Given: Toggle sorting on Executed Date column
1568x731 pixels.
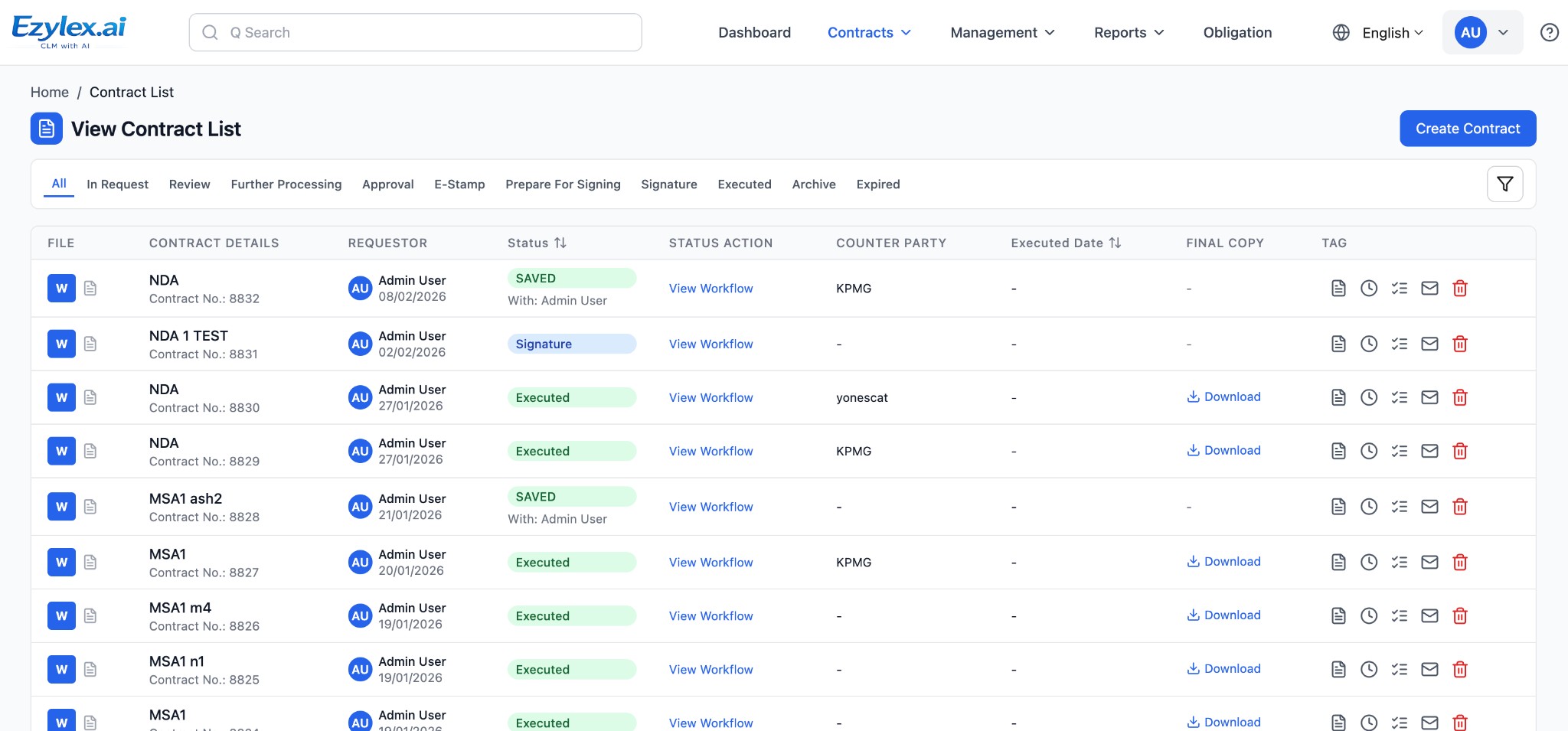Looking at the screenshot, I should tap(1116, 243).
